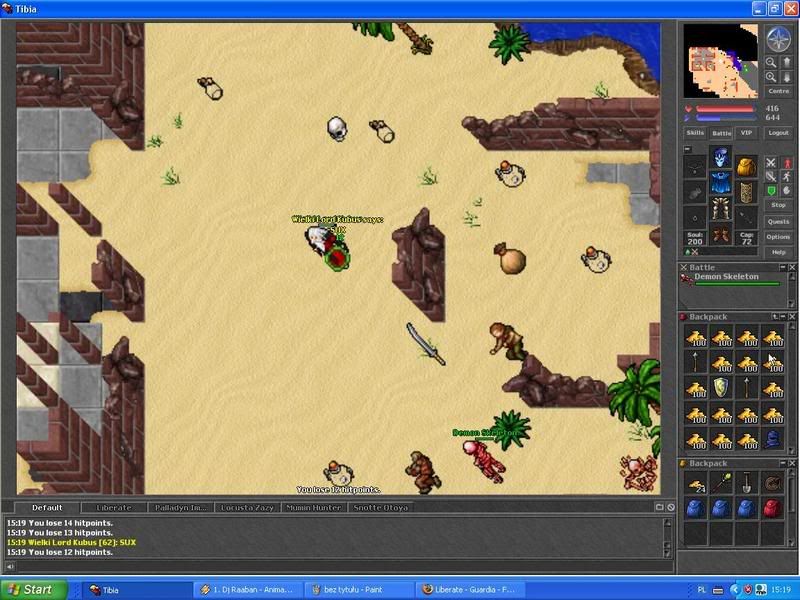Click the minimap compass rose

[x=779, y=39]
